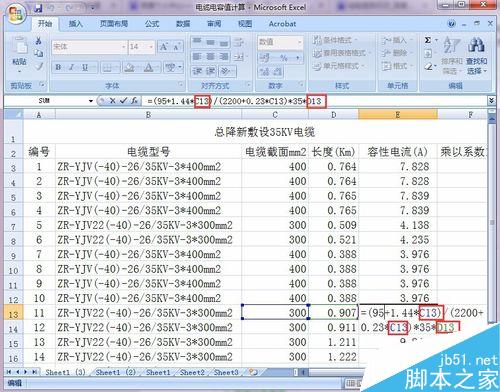Expand the formula bar with chevron
The image size is (500, 392).
click(491, 100)
